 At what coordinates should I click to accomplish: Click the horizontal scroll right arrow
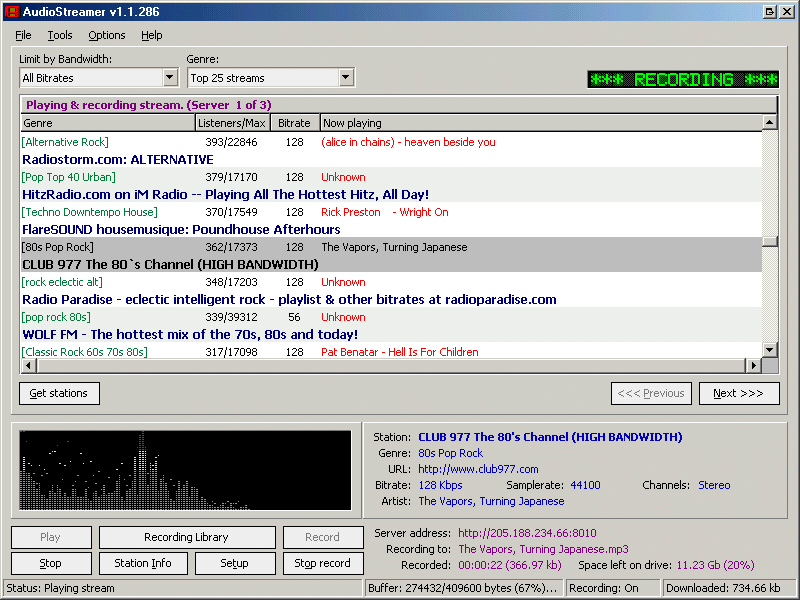[754, 365]
